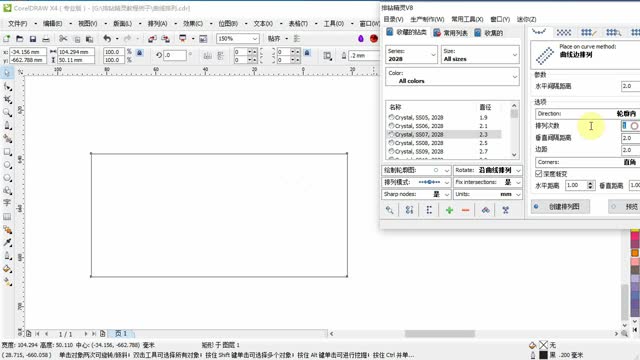The height and width of the screenshot is (360, 640).
Task: Open the Rotate dropdown
Action: coord(488,170)
